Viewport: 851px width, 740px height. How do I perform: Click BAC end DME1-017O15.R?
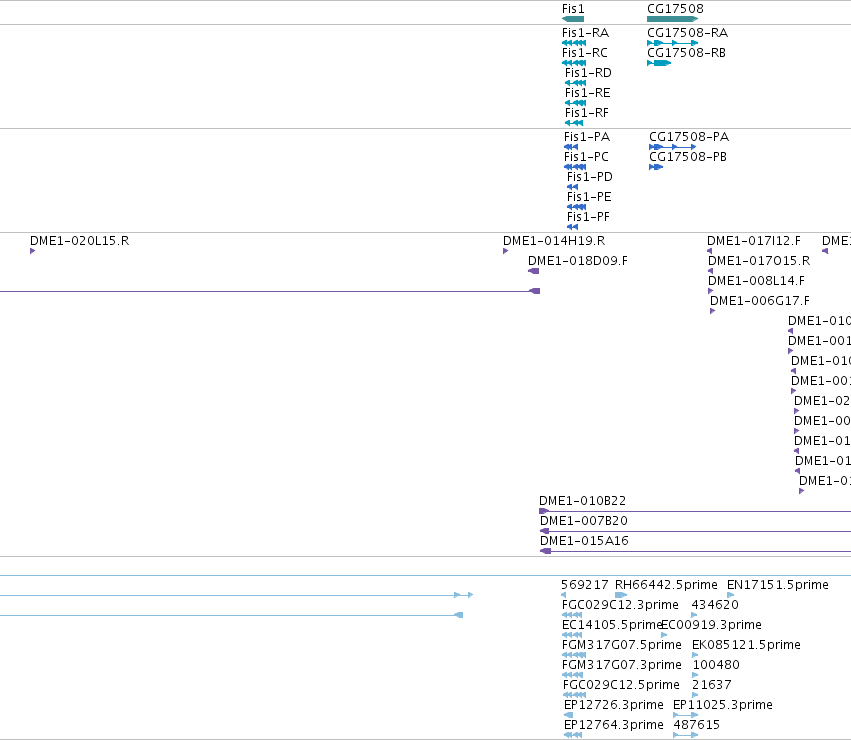[759, 261]
